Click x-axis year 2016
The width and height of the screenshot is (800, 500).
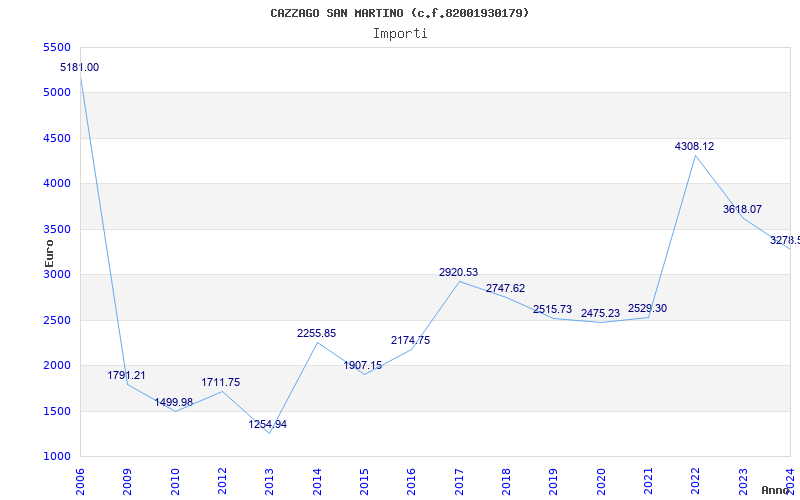(412, 482)
